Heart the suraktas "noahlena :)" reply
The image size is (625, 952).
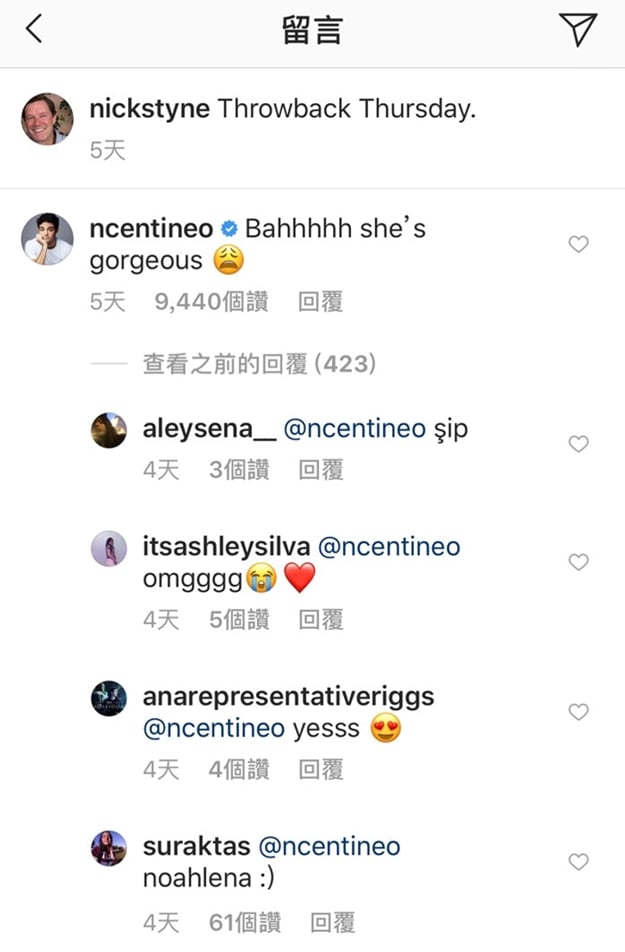(578, 862)
